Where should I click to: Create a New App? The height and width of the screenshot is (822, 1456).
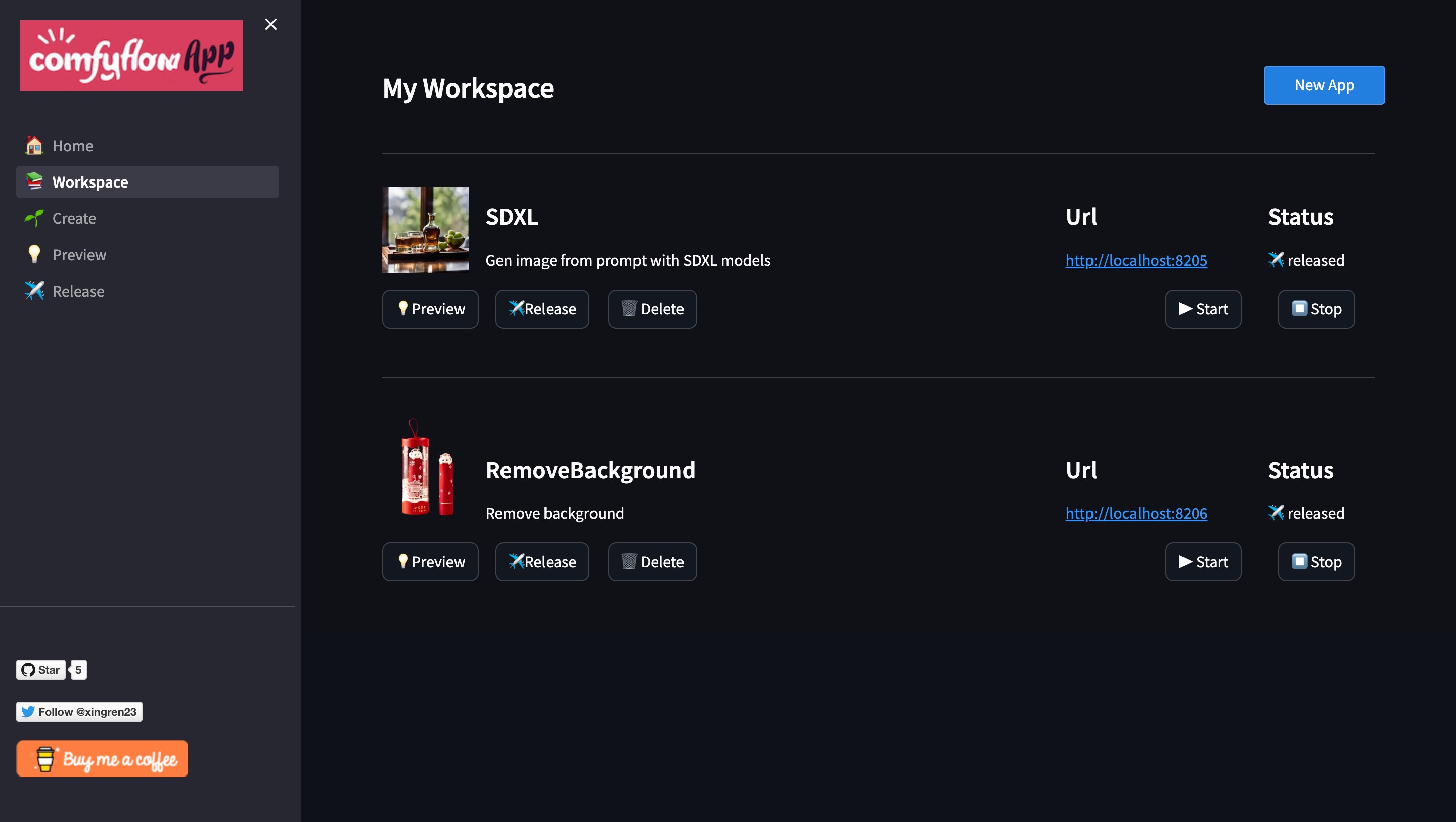pyautogui.click(x=1324, y=85)
